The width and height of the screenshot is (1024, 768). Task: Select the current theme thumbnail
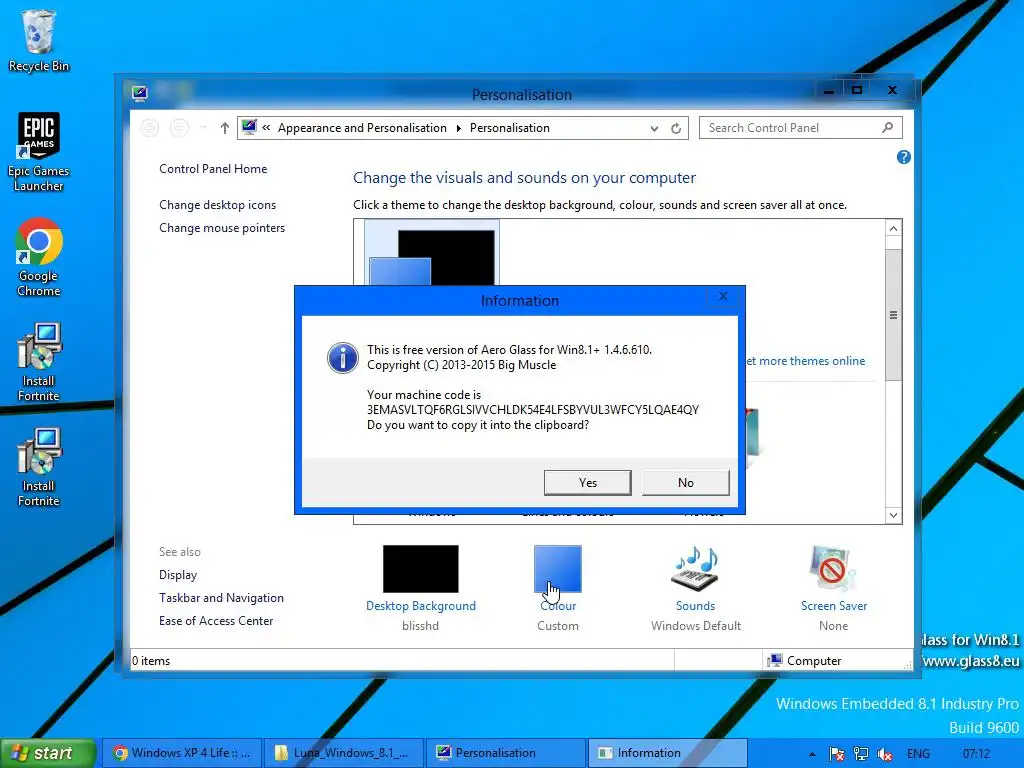(x=432, y=253)
